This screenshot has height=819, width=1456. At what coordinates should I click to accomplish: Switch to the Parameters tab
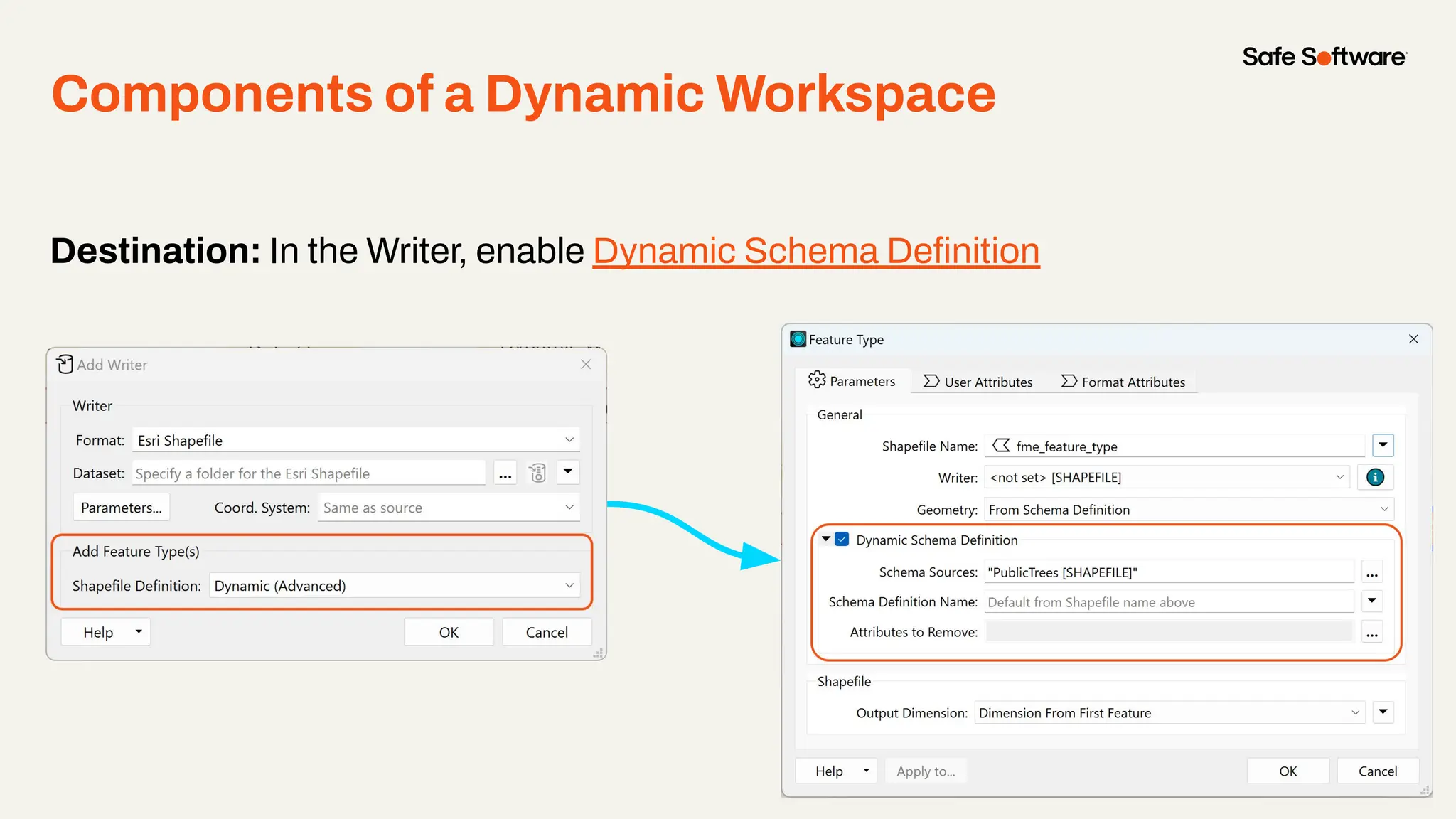point(852,381)
